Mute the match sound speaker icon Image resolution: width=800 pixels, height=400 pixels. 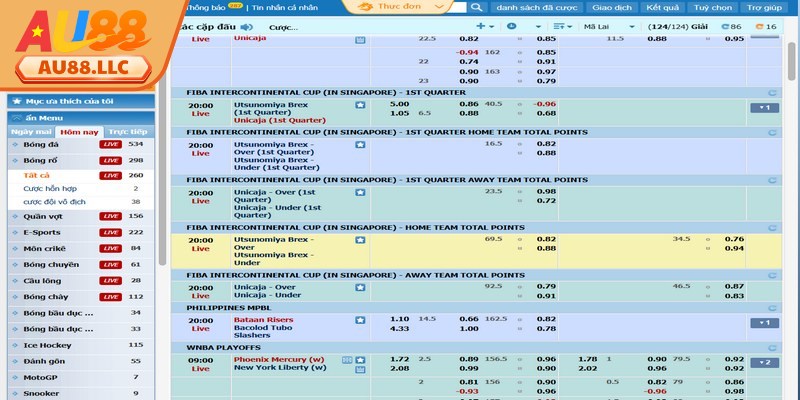tap(246, 27)
